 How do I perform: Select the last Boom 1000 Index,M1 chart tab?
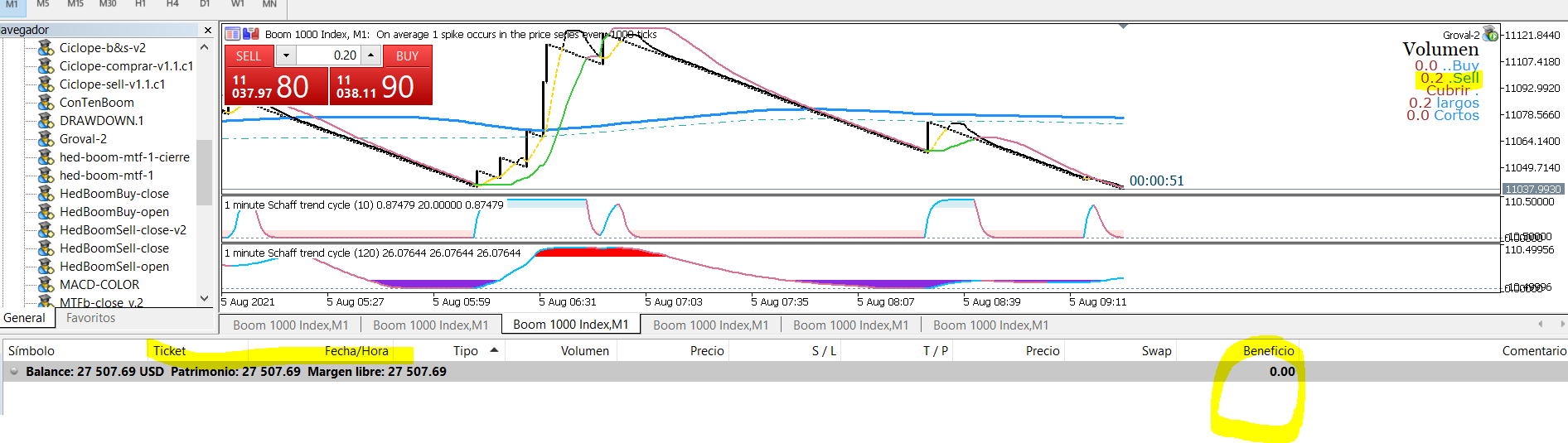point(990,325)
